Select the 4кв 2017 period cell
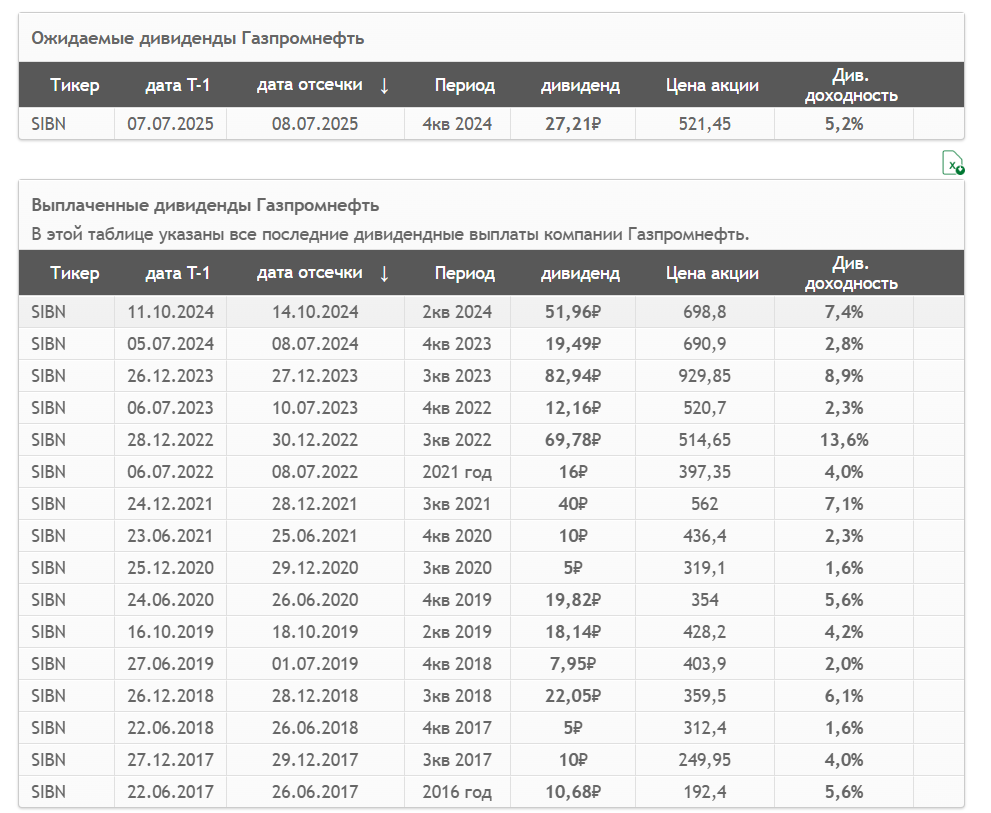The height and width of the screenshot is (813, 991). tap(457, 728)
